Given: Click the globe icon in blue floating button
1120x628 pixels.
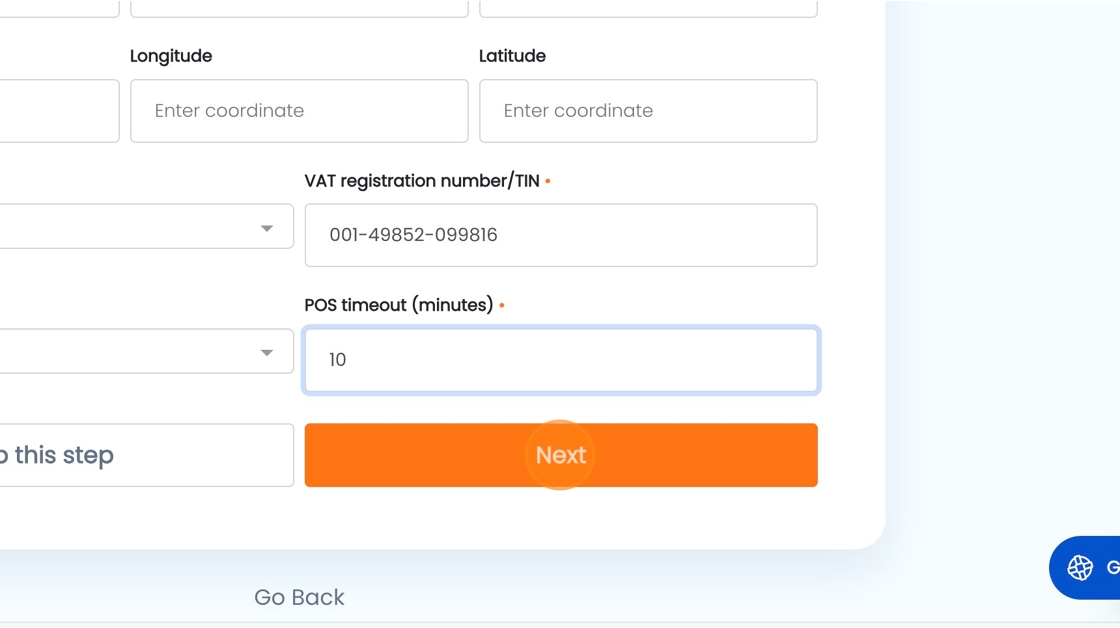Looking at the screenshot, I should click(x=1080, y=568).
